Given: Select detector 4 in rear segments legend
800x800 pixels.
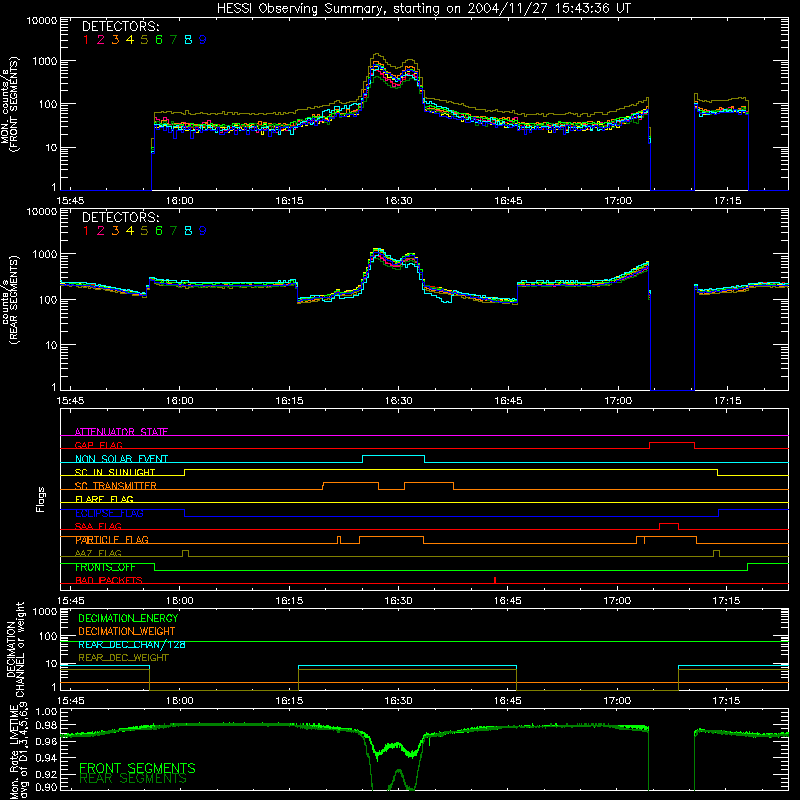Looking at the screenshot, I should (x=130, y=231).
